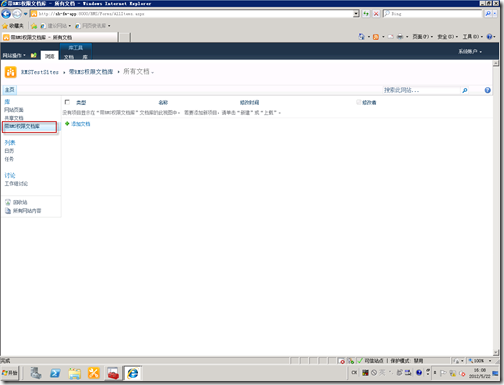Open Shared Documents (共享文档) in sidebar

pos(14,118)
